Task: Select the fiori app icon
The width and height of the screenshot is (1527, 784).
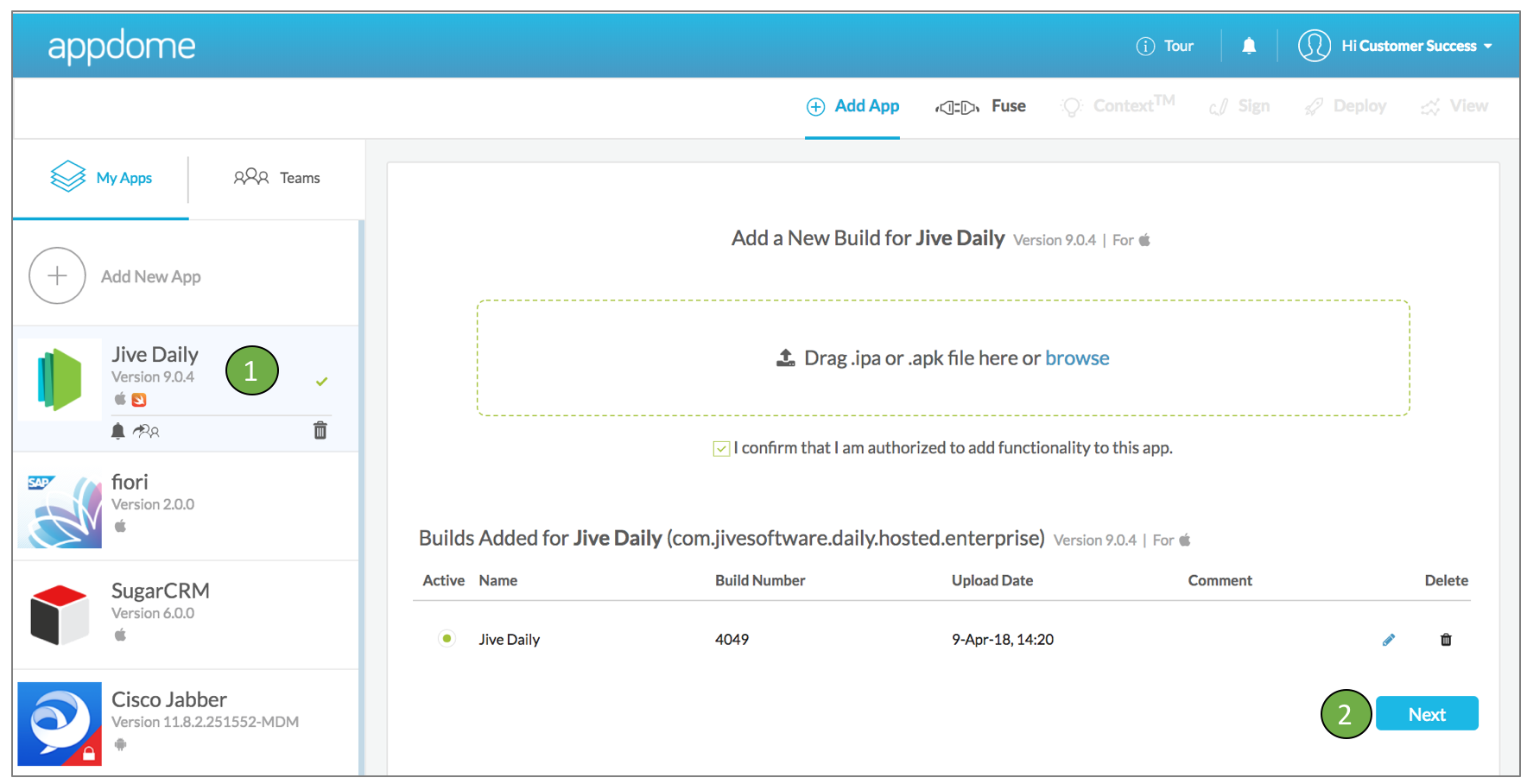Action: (60, 507)
